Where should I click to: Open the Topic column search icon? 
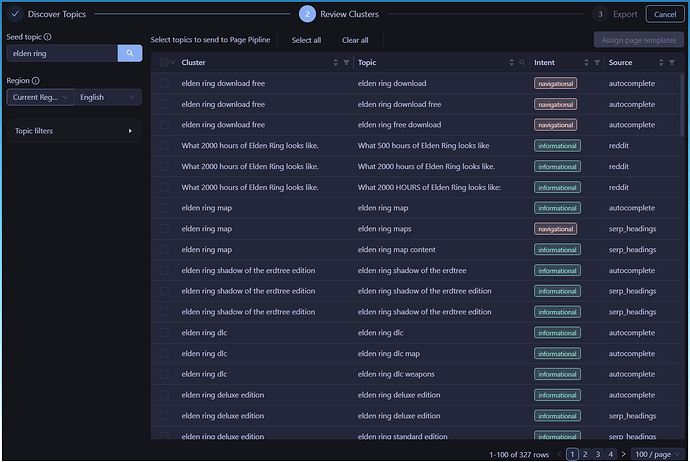coord(522,62)
